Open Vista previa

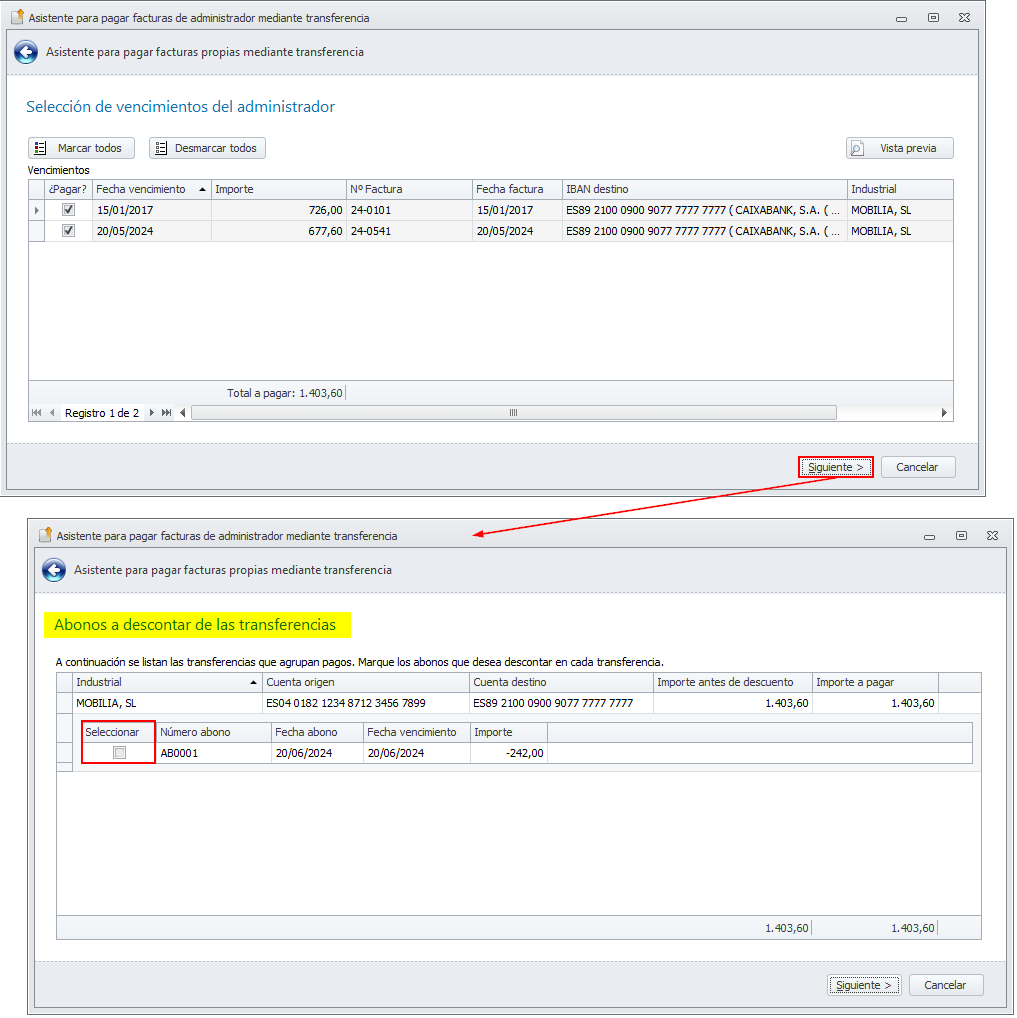tap(899, 148)
